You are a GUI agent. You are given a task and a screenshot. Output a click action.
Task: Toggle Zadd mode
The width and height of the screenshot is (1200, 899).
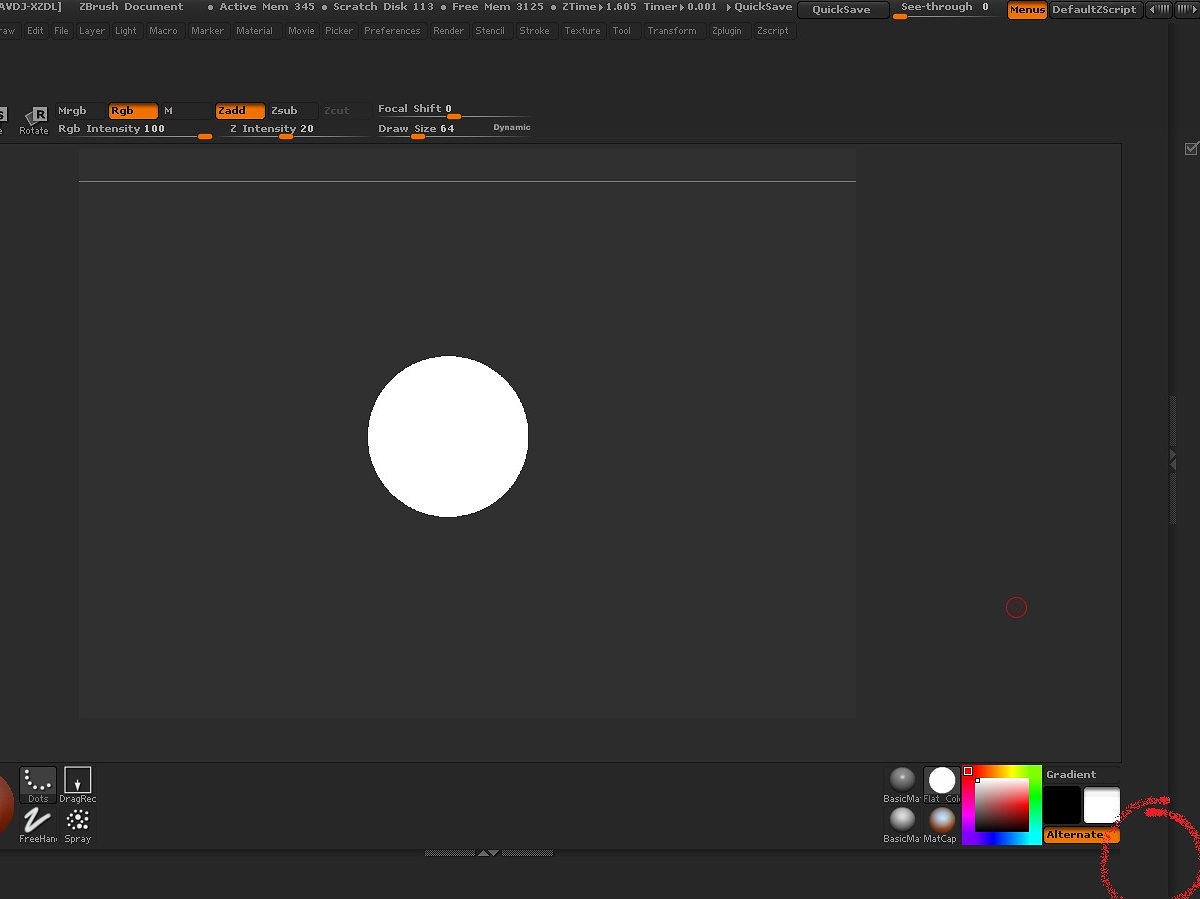click(240, 111)
